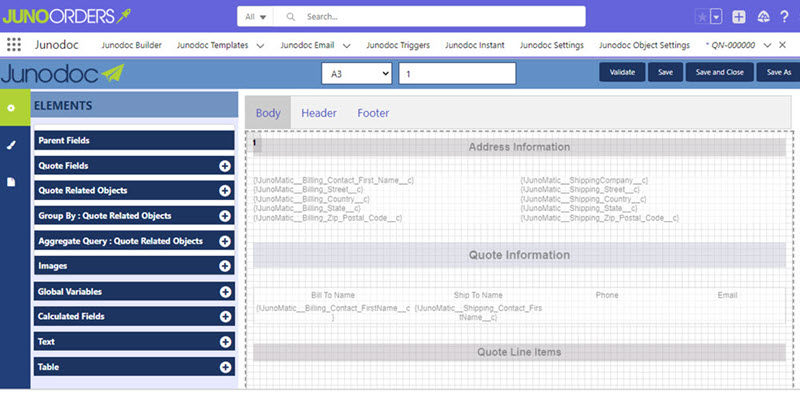The width and height of the screenshot is (800, 394).
Task: Open Junodoc Object Settings nav tab
Action: point(644,45)
